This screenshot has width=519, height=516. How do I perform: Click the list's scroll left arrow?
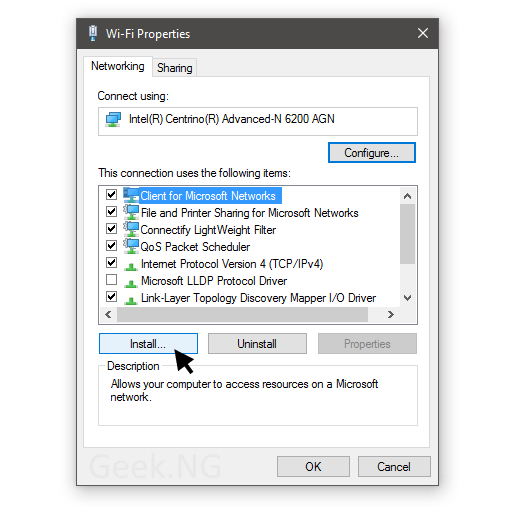(x=108, y=314)
